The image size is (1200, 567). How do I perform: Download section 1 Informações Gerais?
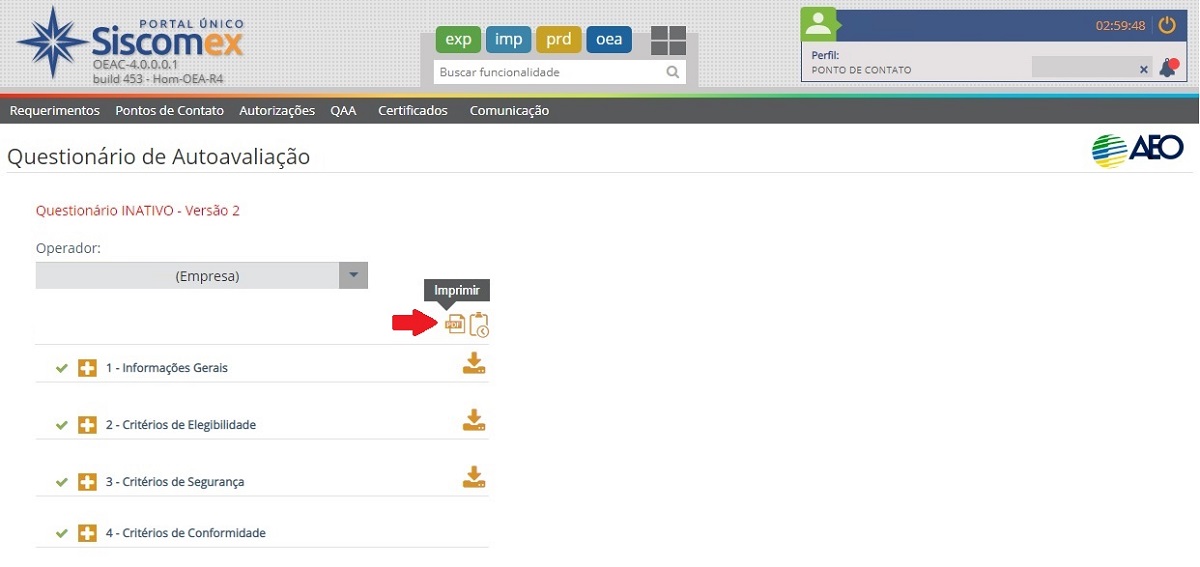click(x=474, y=364)
